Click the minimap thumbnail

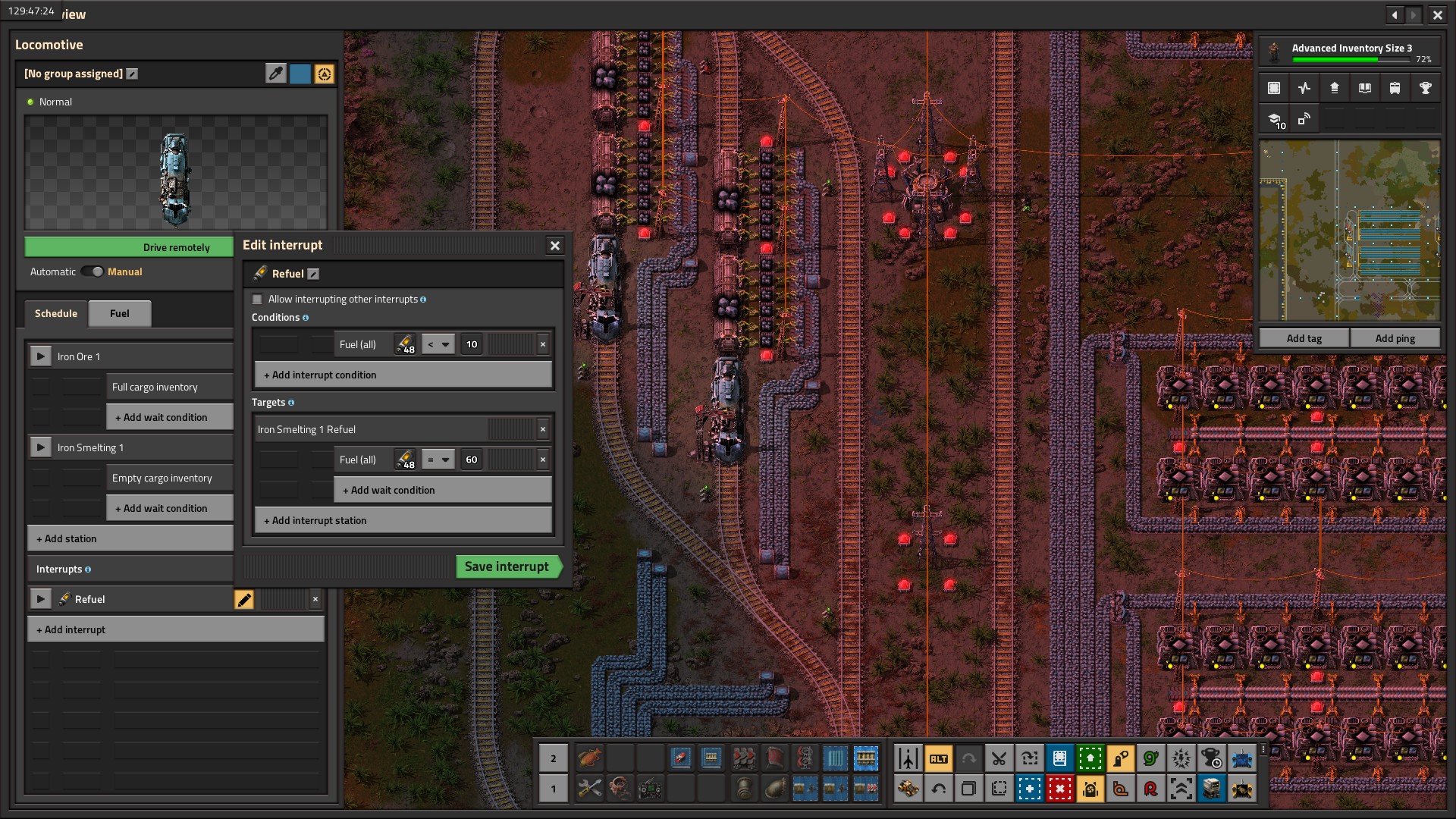[x=1350, y=231]
